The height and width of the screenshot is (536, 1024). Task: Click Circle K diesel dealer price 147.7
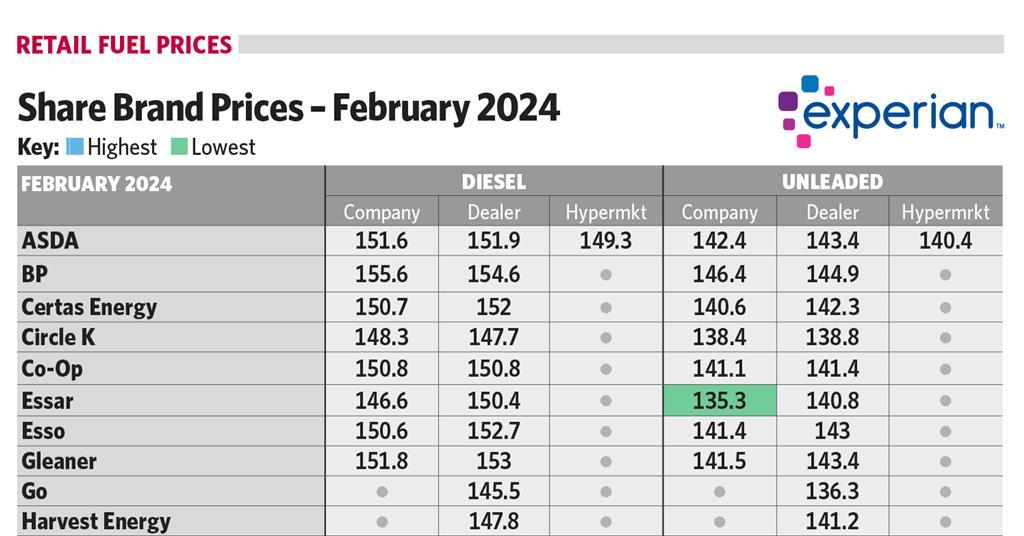coord(494,338)
